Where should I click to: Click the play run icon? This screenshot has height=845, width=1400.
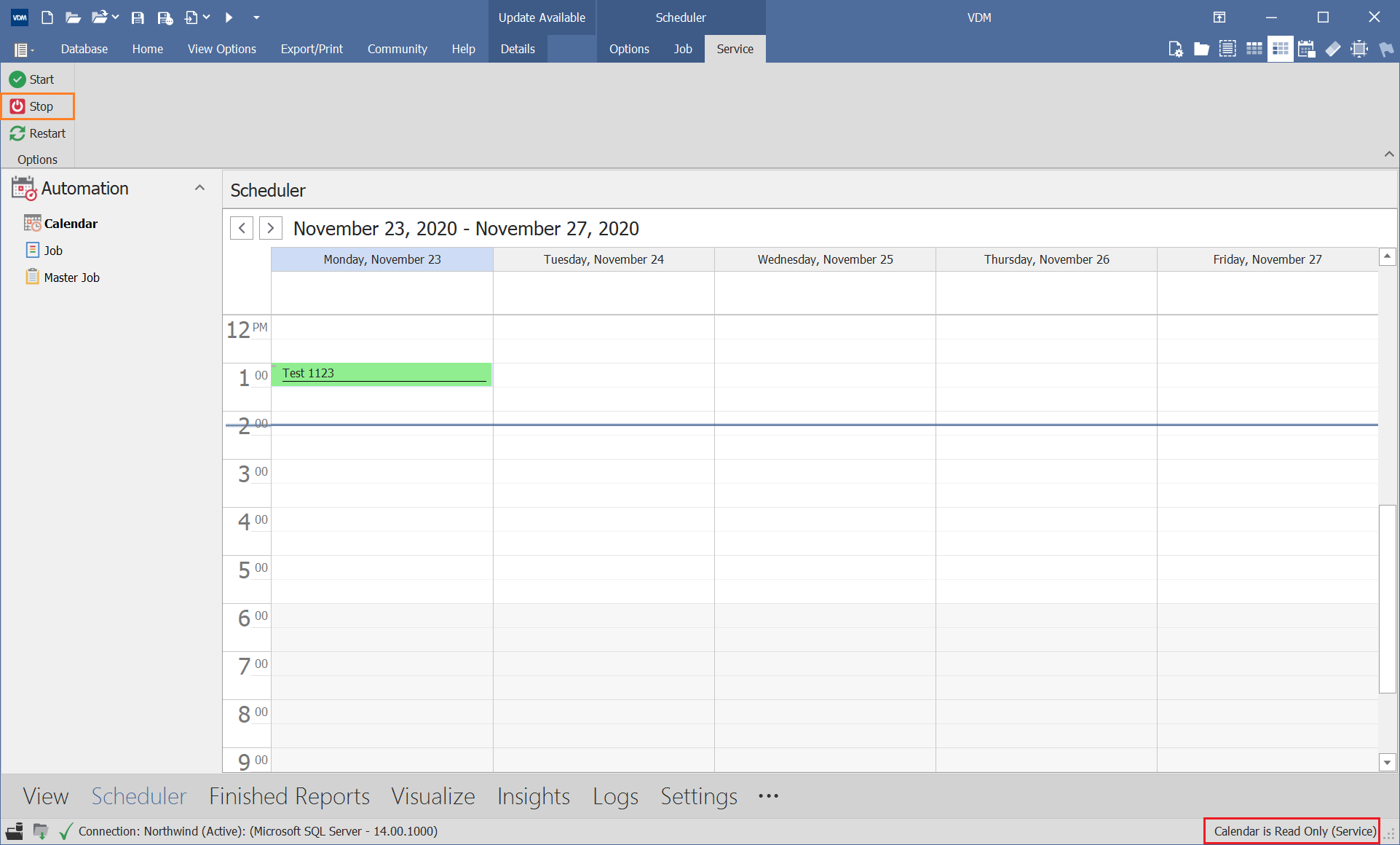coord(229,17)
